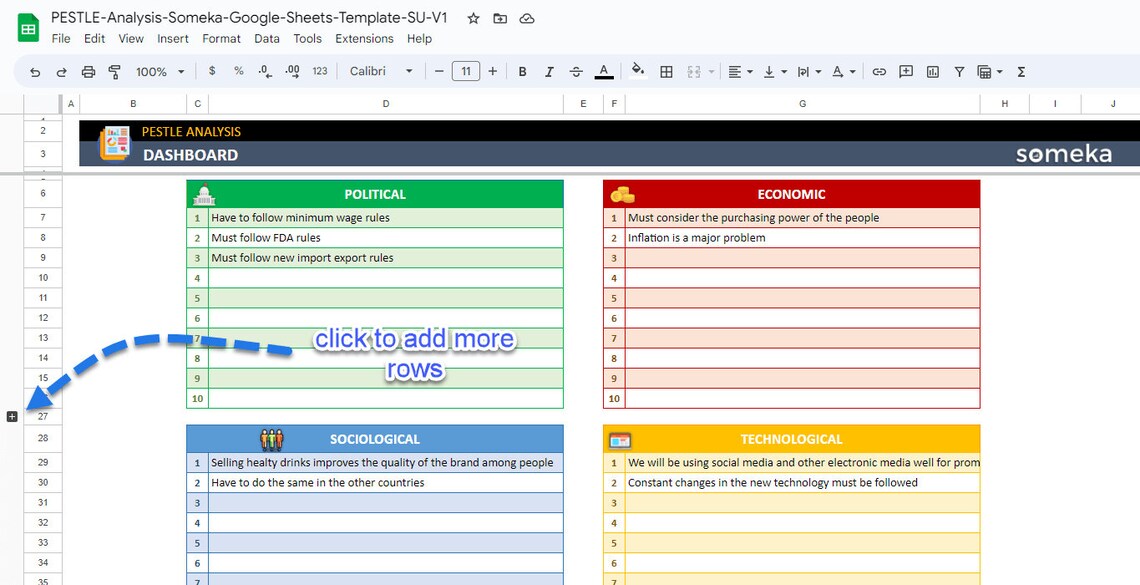This screenshot has width=1140, height=585.
Task: Select the insert link icon
Action: [879, 71]
